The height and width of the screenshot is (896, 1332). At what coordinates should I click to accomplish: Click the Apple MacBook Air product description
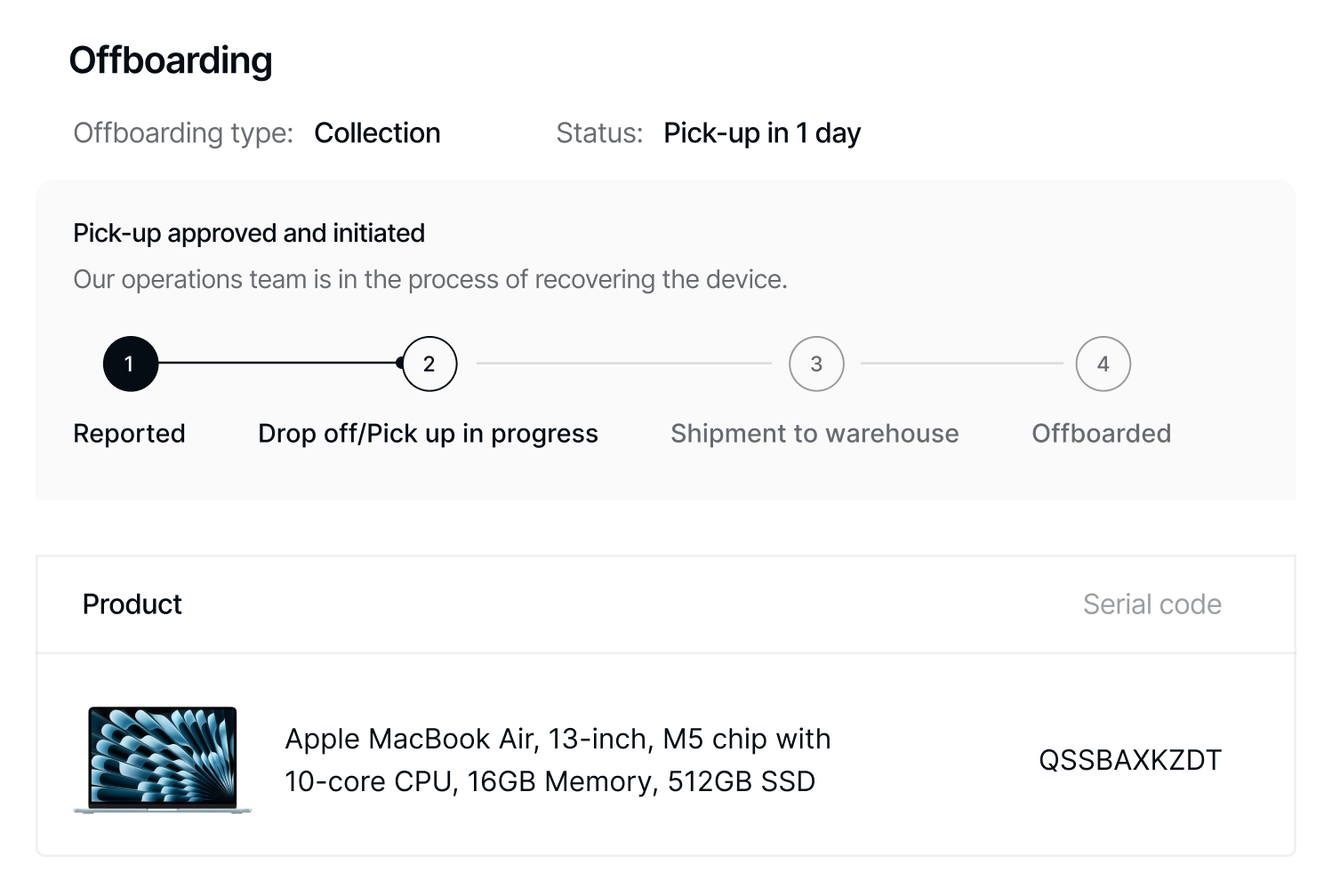(x=558, y=760)
